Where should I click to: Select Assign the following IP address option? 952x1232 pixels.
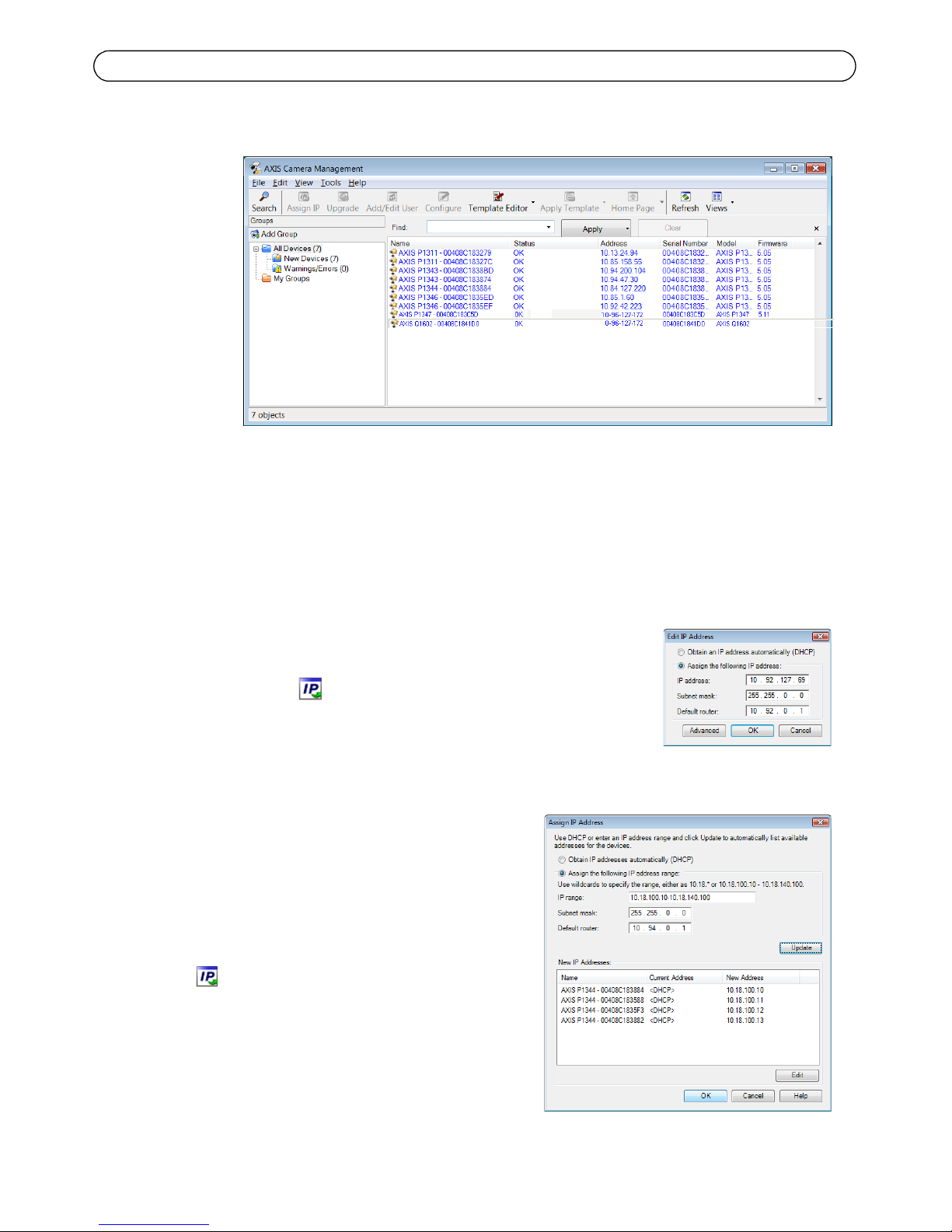(x=682, y=666)
